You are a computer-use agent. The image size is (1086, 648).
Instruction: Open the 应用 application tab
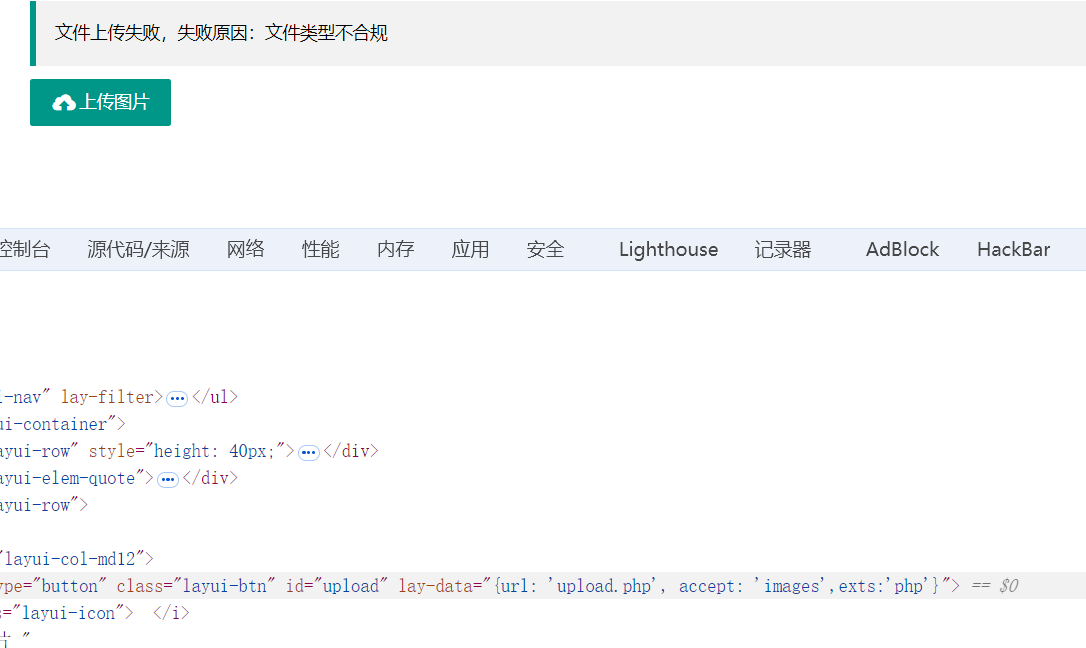point(470,249)
